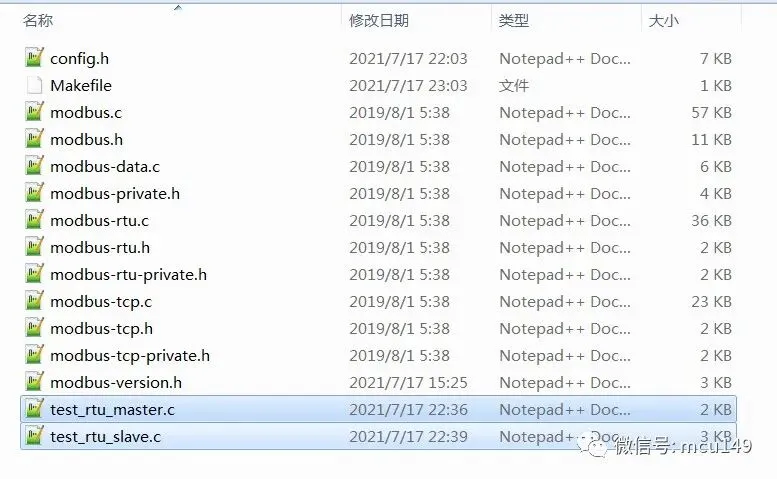Image resolution: width=777 pixels, height=479 pixels.
Task: Sort files by the 名称 column header
Action: coord(38,20)
